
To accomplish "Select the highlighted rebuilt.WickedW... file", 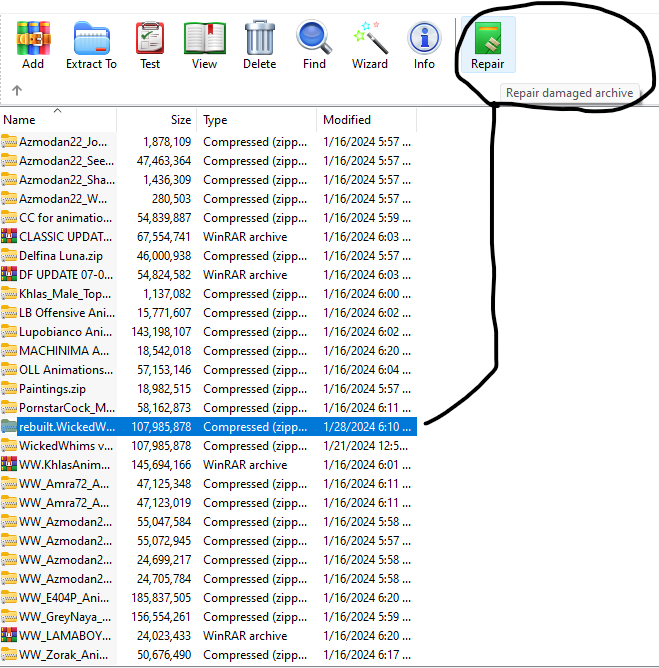I will tap(208, 427).
